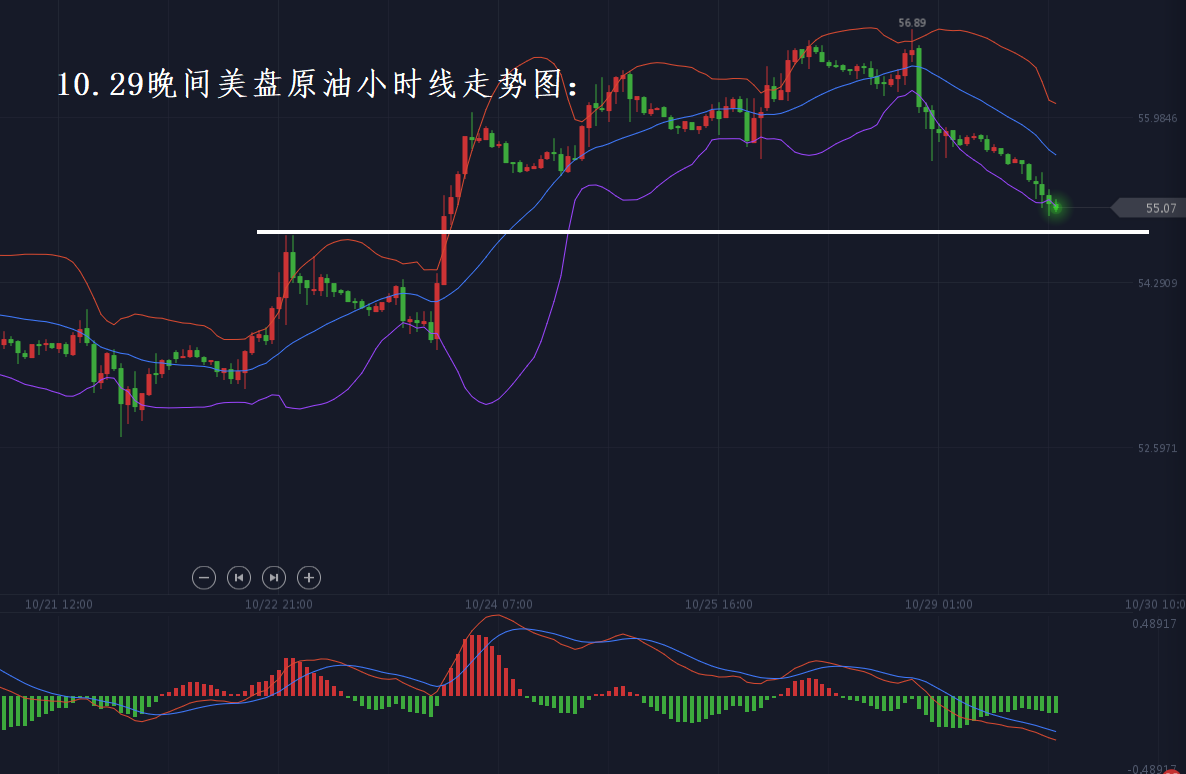1186x774 pixels.
Task: Select the 54.2909 price axis value
Action: coord(1157,283)
